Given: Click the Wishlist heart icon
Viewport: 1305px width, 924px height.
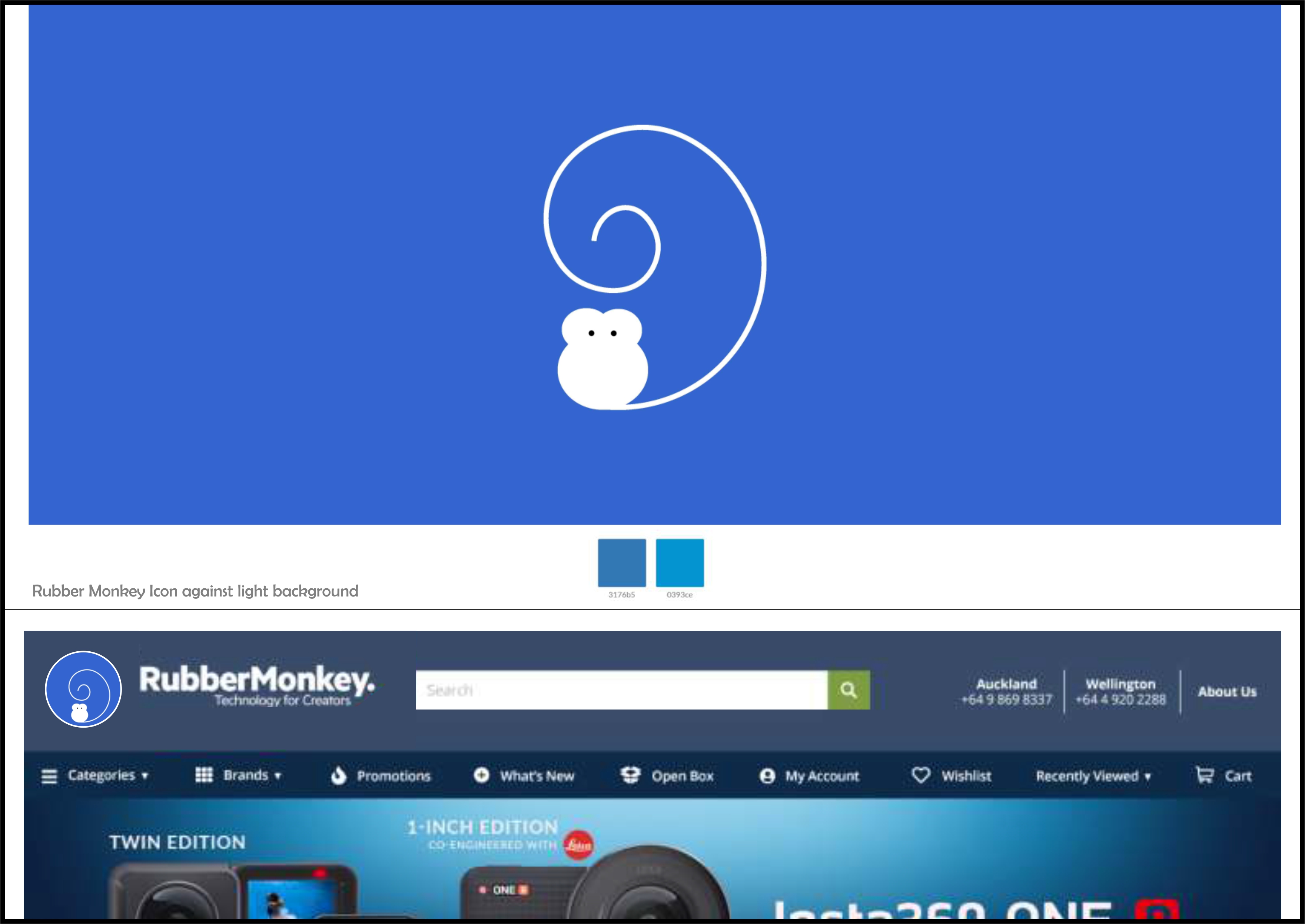Looking at the screenshot, I should pos(921,775).
